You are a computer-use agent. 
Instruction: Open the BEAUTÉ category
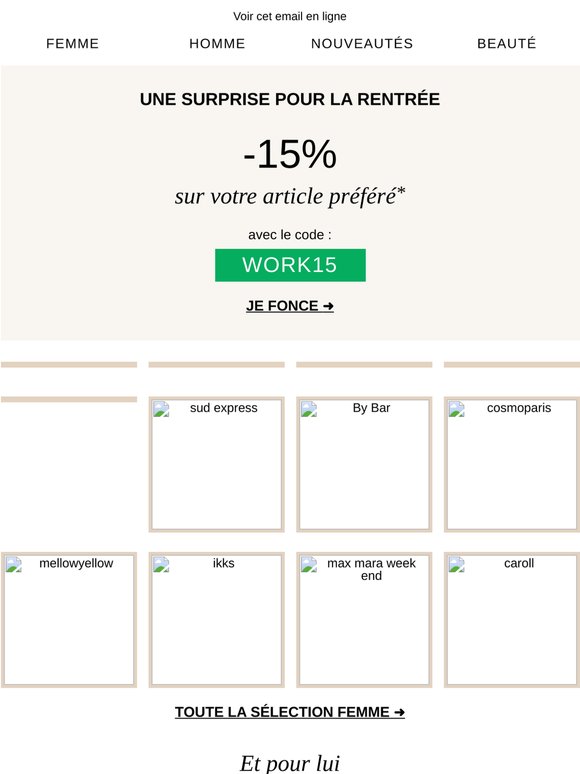506,43
